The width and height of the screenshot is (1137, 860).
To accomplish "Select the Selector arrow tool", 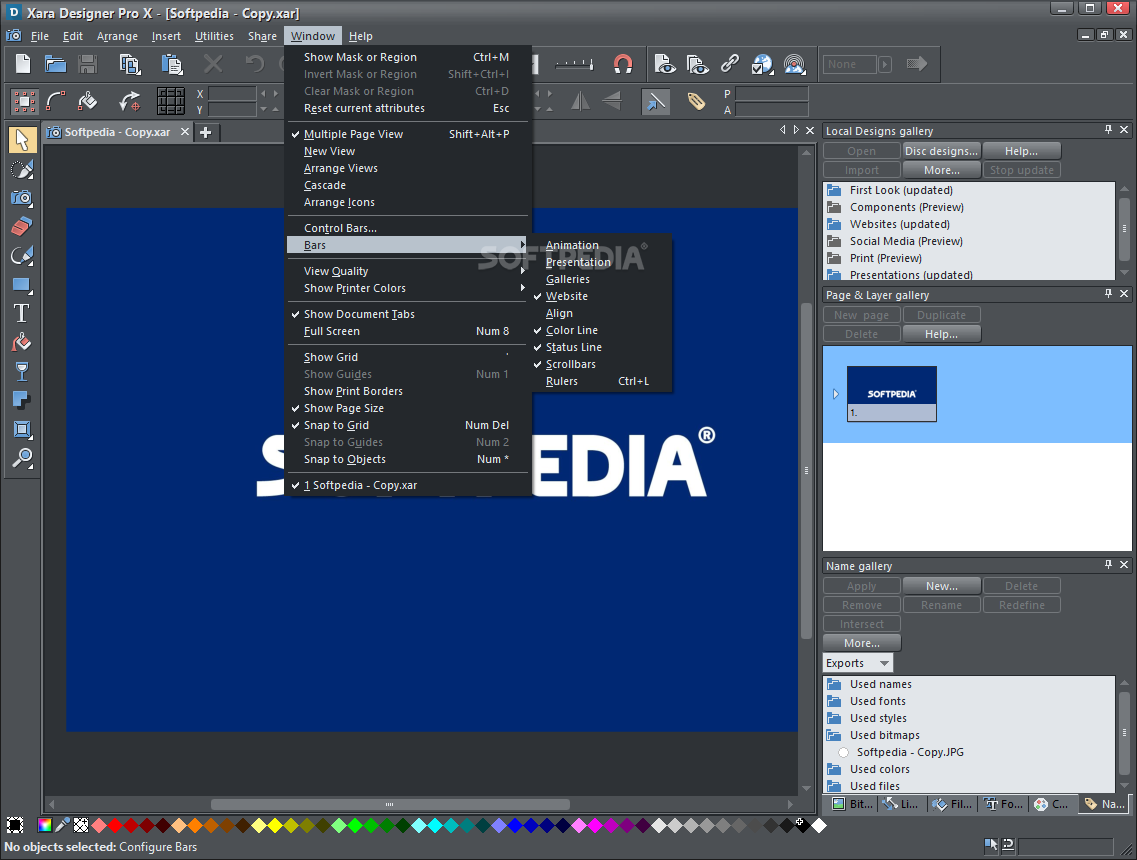I will tap(22, 139).
